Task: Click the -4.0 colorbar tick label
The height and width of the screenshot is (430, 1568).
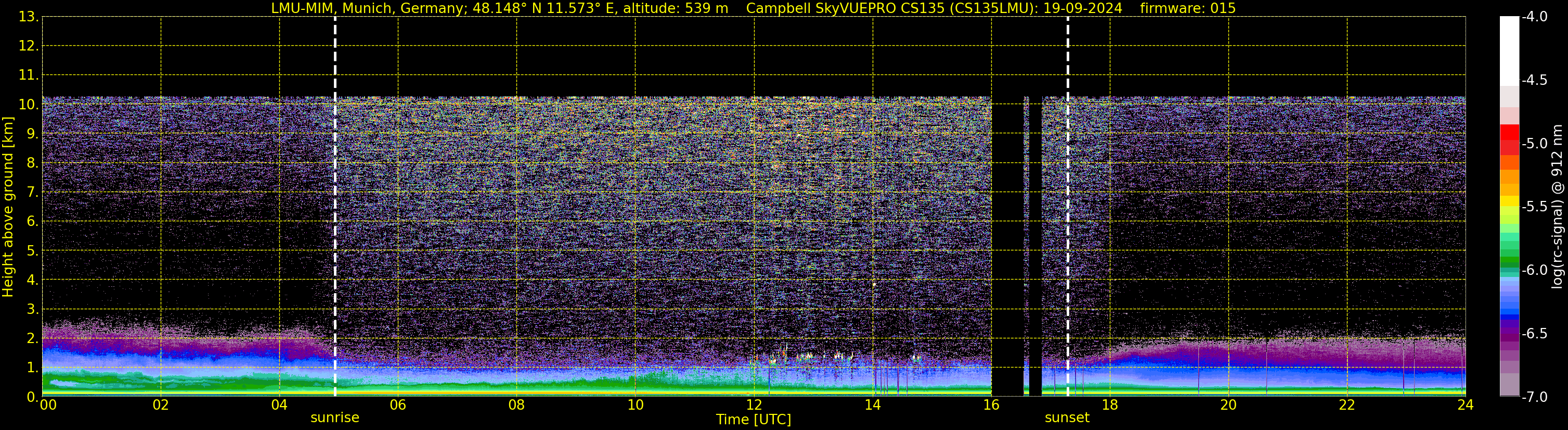Action: point(1535,17)
